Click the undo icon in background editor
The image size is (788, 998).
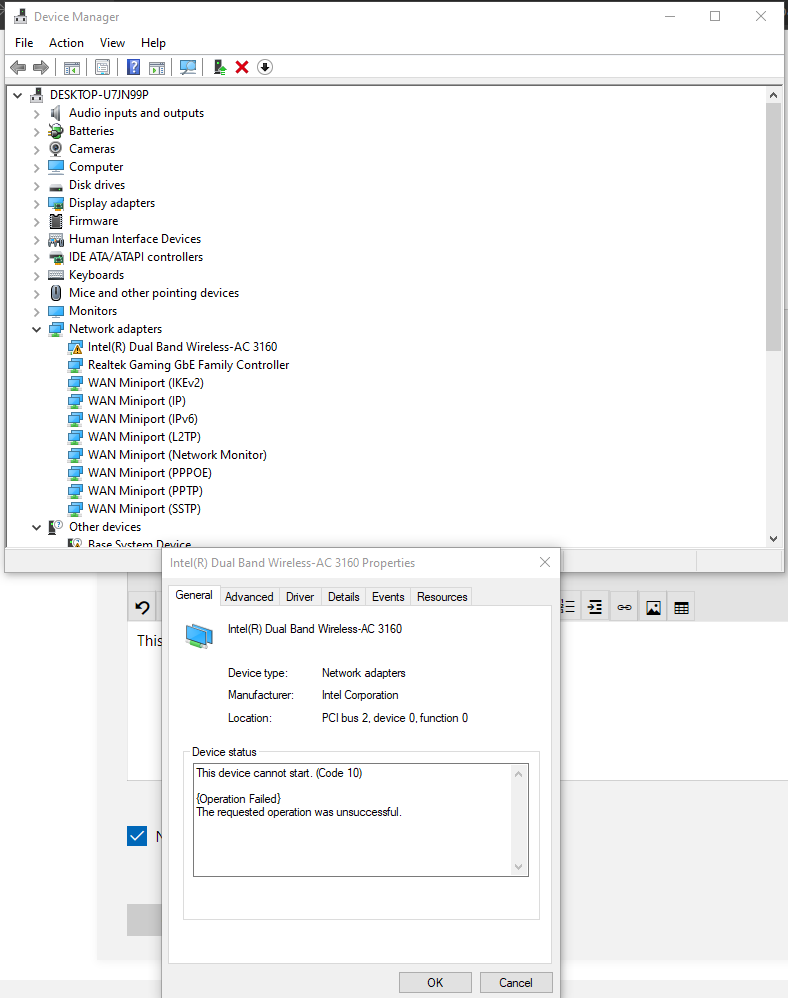143,608
